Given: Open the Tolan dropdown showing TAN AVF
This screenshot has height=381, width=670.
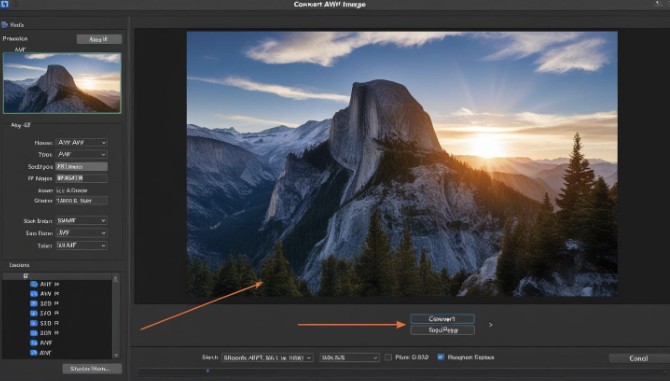Looking at the screenshot, I should click(x=82, y=245).
